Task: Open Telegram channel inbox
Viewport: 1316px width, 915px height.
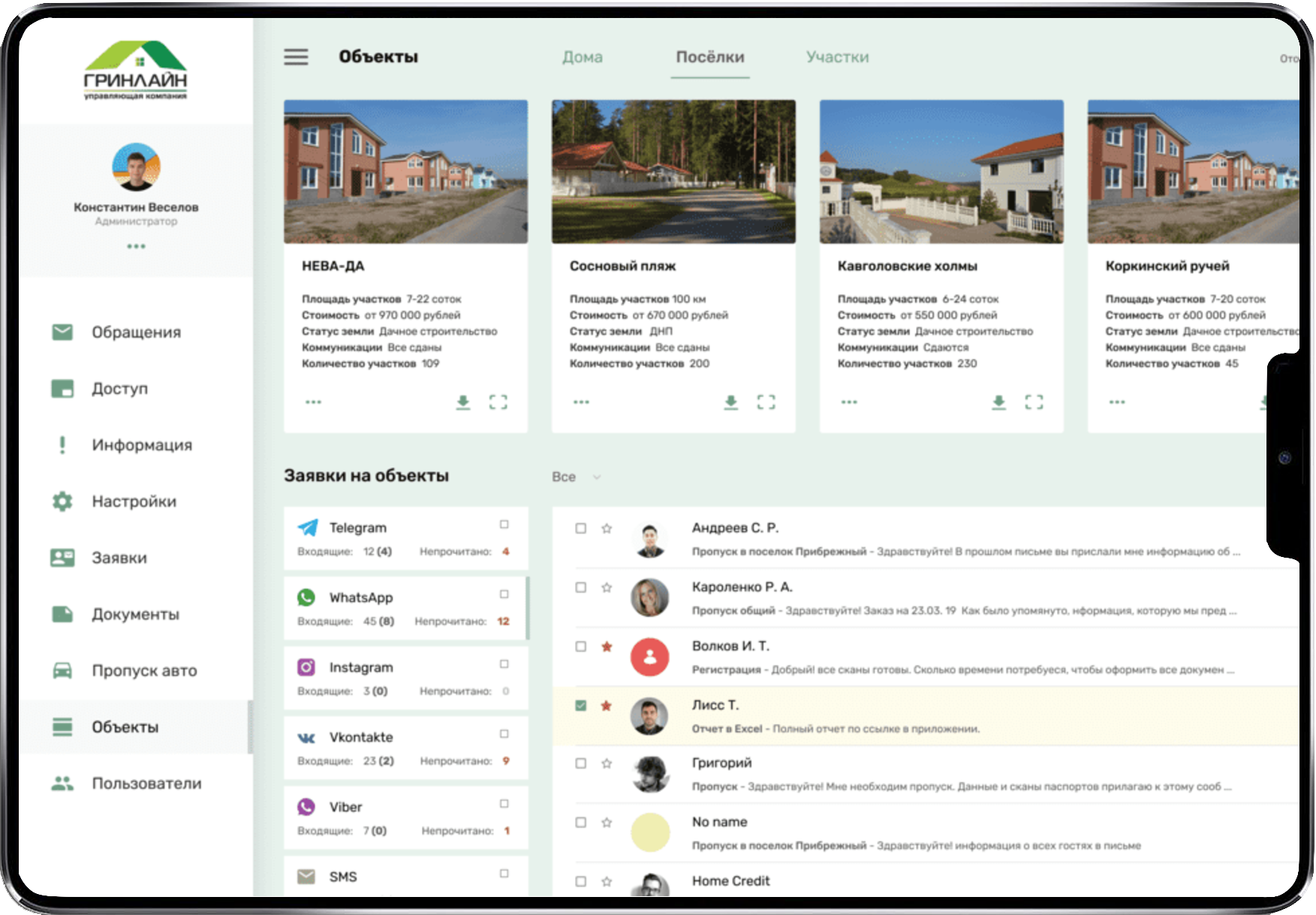Action: [357, 528]
